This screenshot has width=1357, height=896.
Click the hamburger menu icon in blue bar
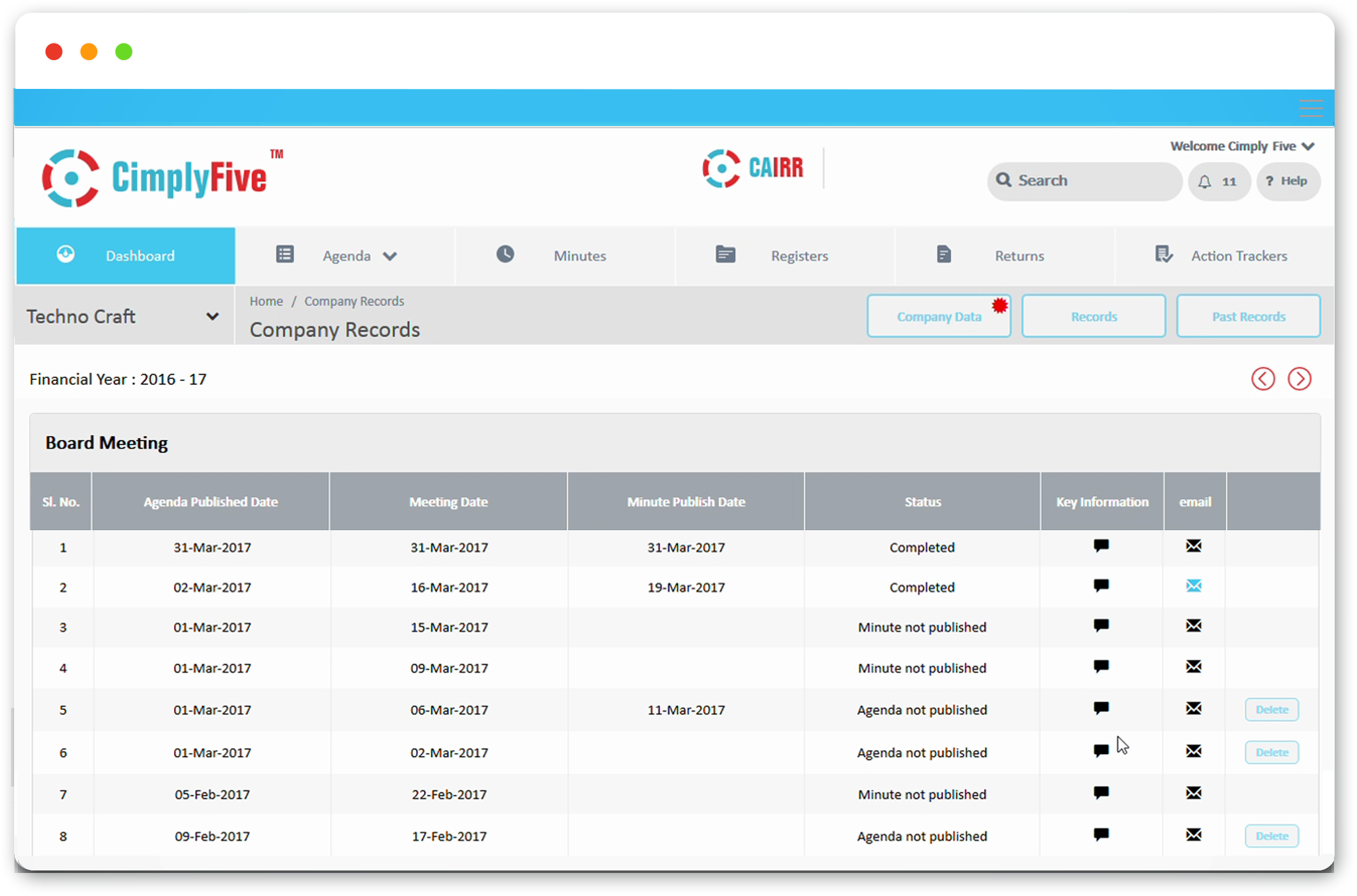1310,108
